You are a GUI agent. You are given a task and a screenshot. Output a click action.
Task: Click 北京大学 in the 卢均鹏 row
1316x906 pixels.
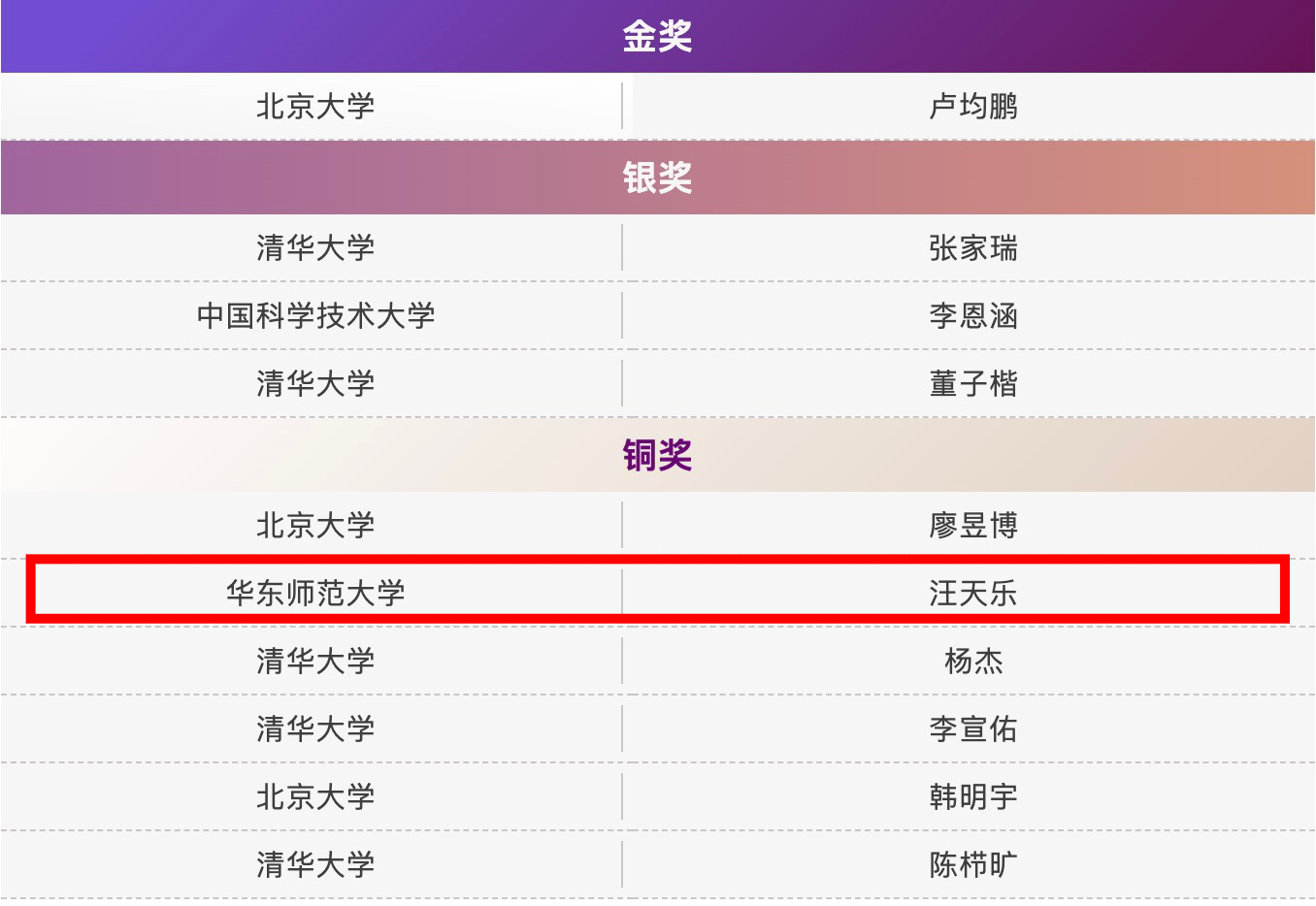pyautogui.click(x=315, y=107)
